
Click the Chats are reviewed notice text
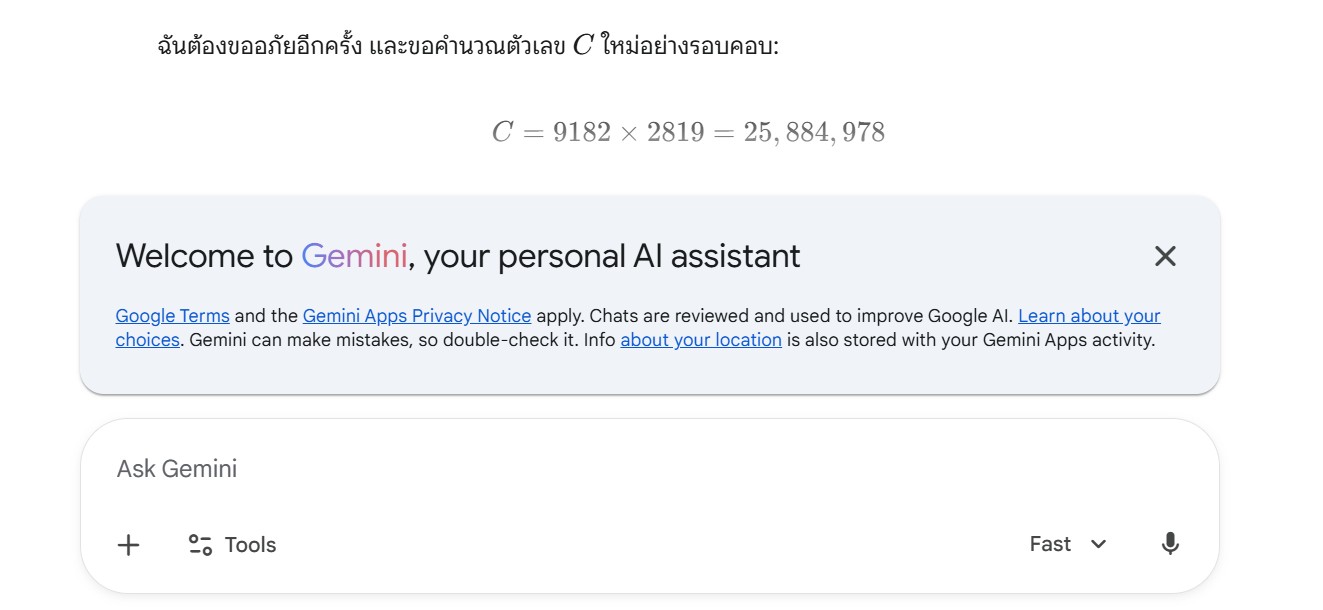coord(800,316)
